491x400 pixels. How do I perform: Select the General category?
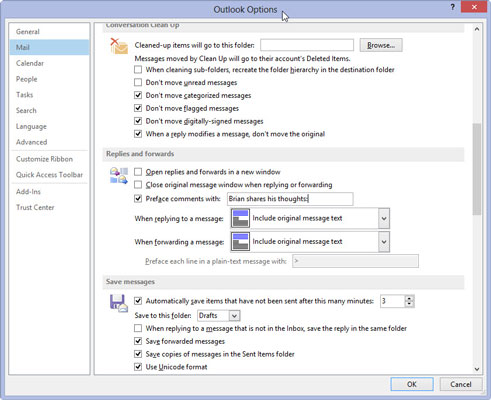pyautogui.click(x=49, y=32)
